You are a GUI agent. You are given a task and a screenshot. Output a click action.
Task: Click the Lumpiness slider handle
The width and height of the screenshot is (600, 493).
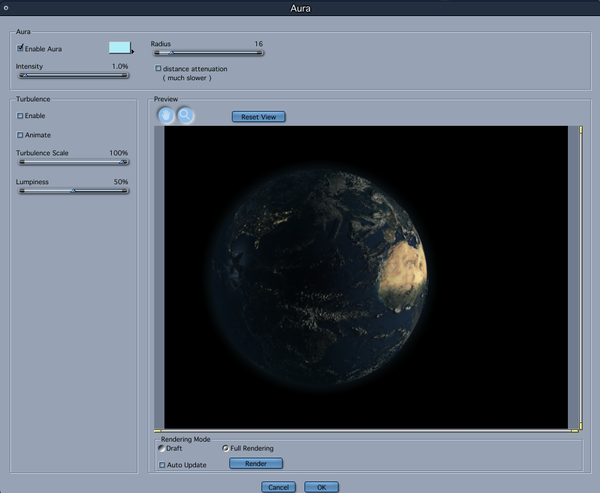73,190
